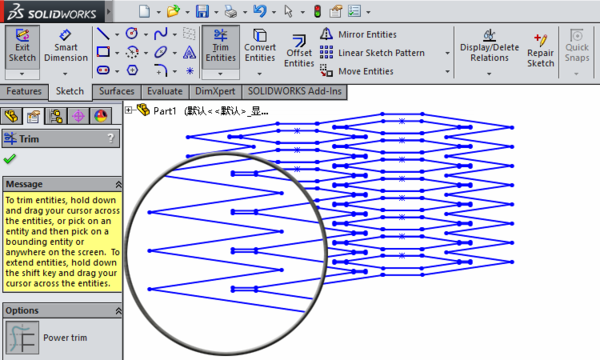Click the Quick Snaps tool
The height and width of the screenshot is (360, 600).
(x=577, y=46)
